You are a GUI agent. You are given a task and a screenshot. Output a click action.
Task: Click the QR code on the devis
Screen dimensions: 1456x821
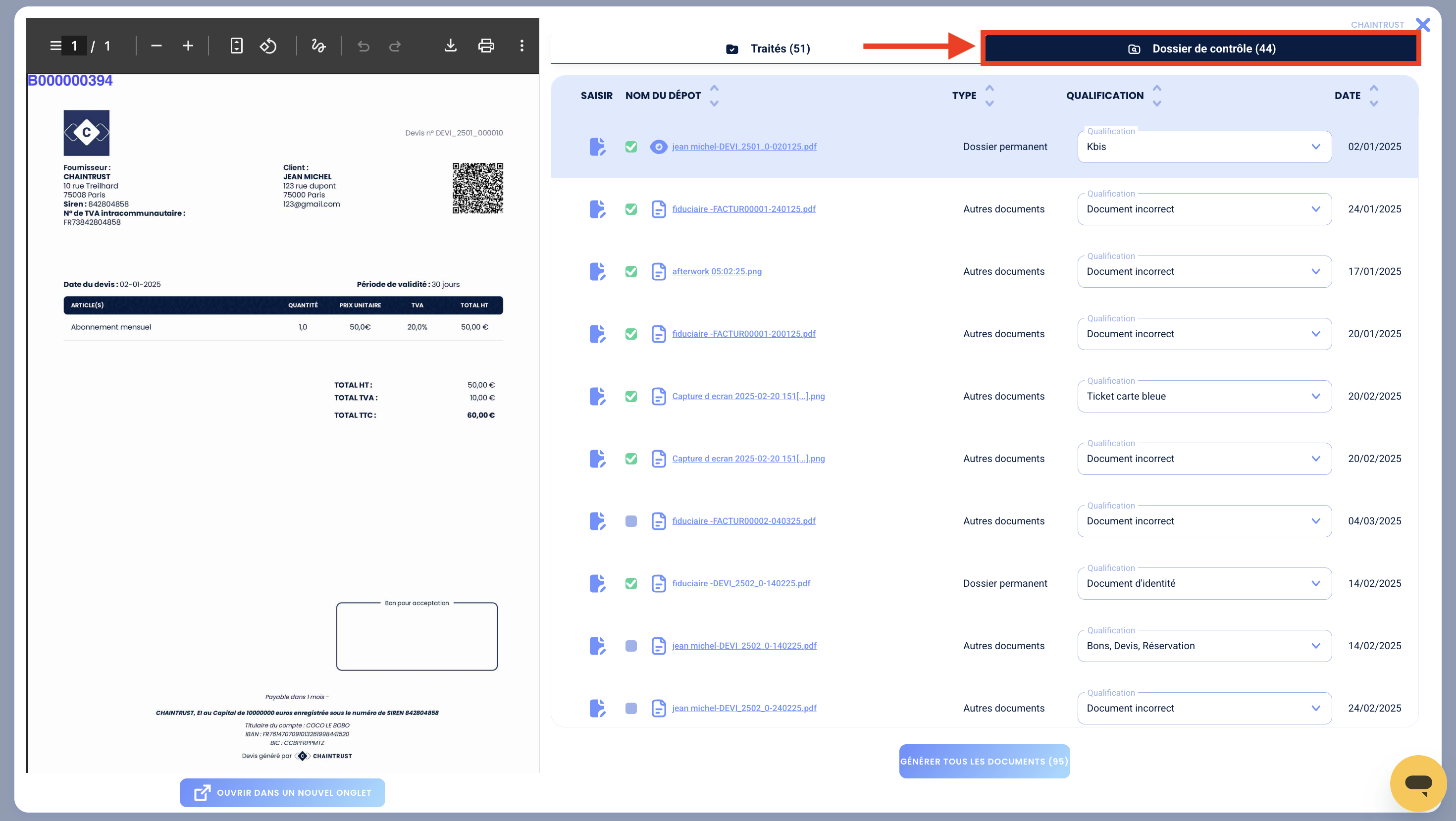pos(477,188)
